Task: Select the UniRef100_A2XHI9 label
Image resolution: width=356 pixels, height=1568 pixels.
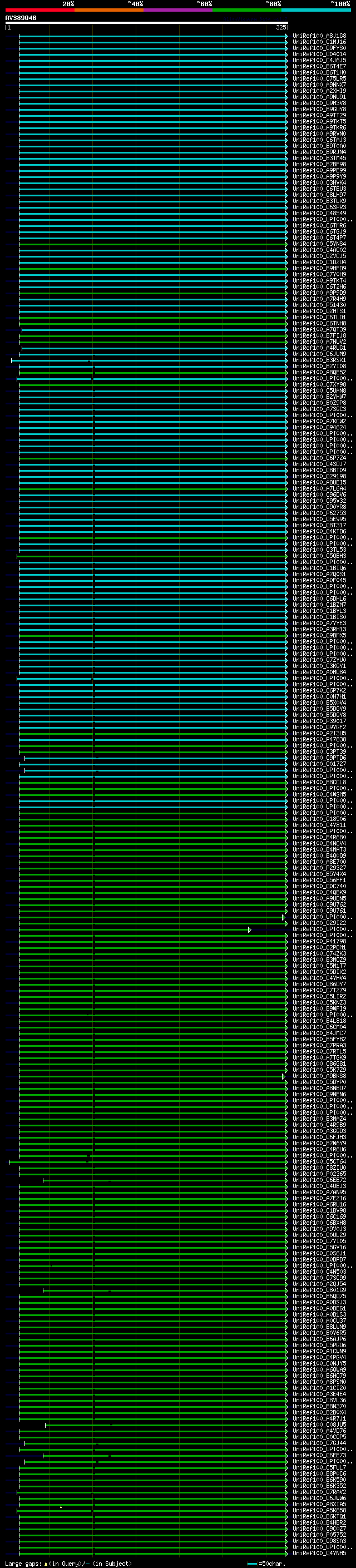Action: (x=319, y=91)
